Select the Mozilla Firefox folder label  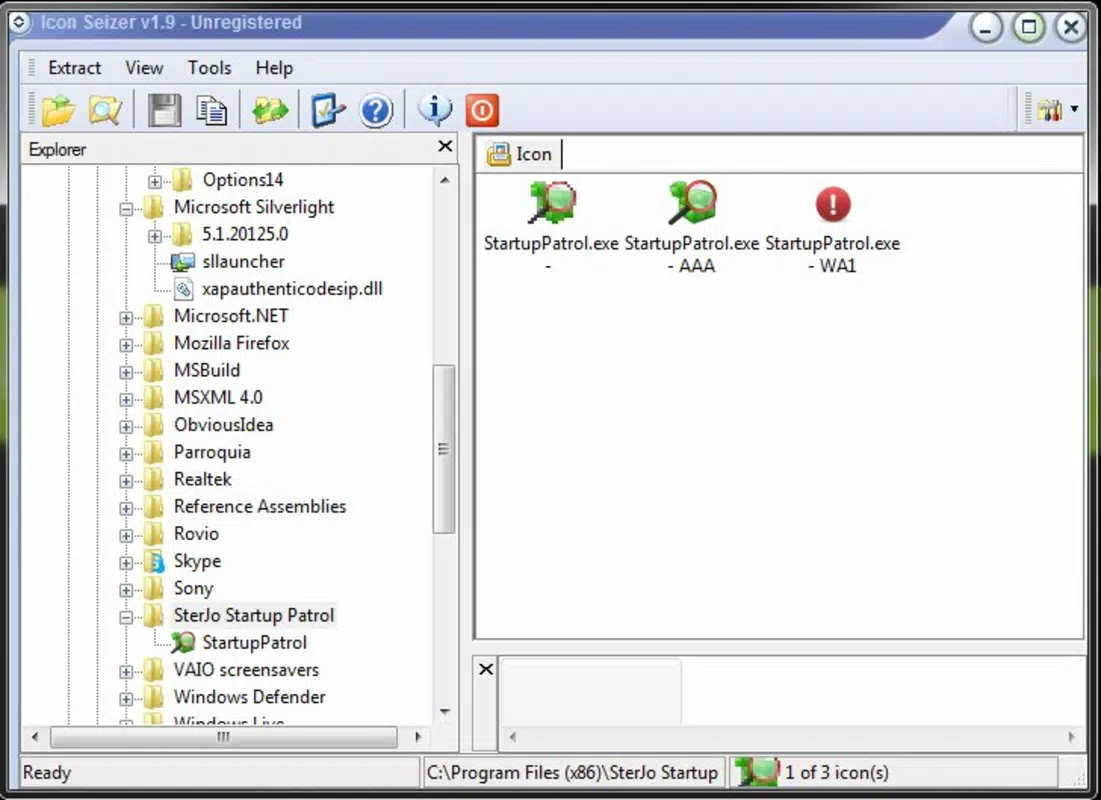232,343
